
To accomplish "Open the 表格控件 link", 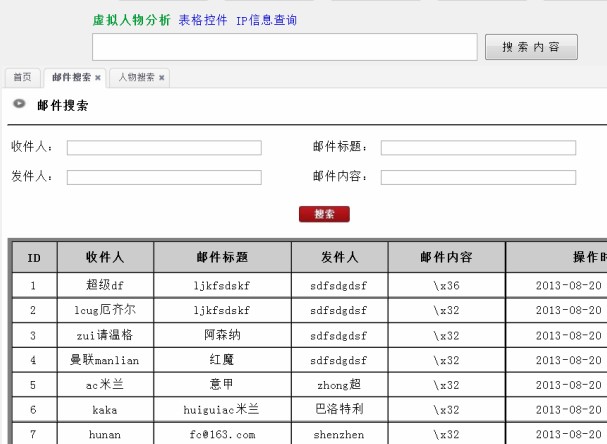I will tap(202, 20).
